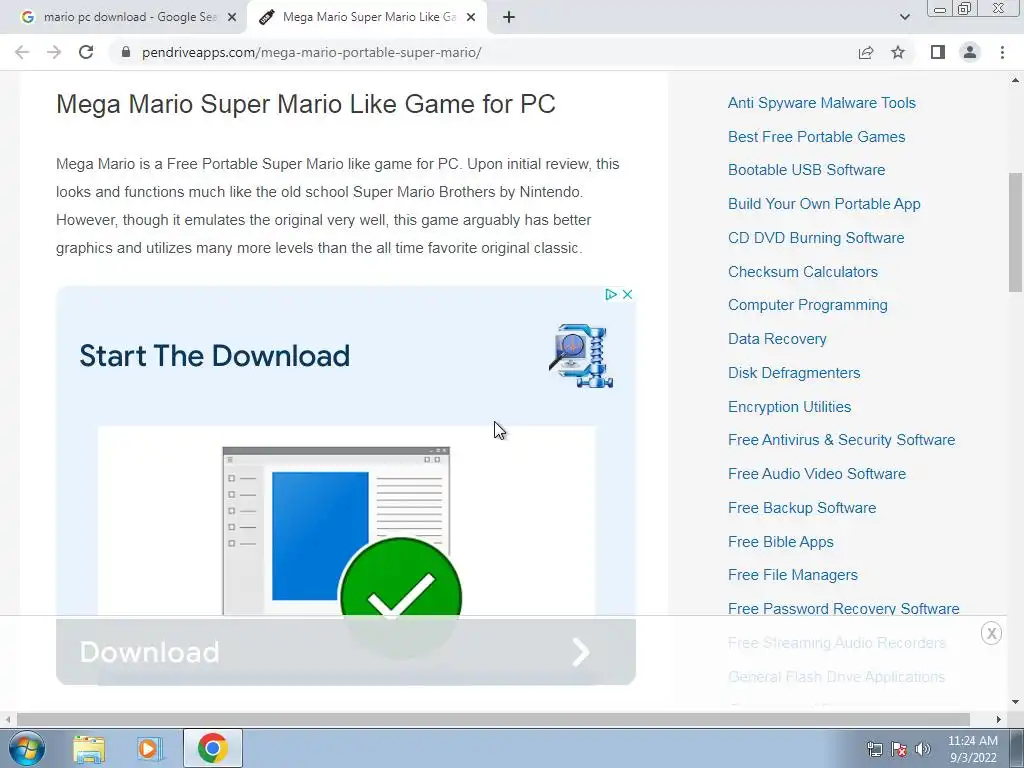The width and height of the screenshot is (1024, 768).
Task: Click the scroll up arrow
Action: (x=1015, y=80)
